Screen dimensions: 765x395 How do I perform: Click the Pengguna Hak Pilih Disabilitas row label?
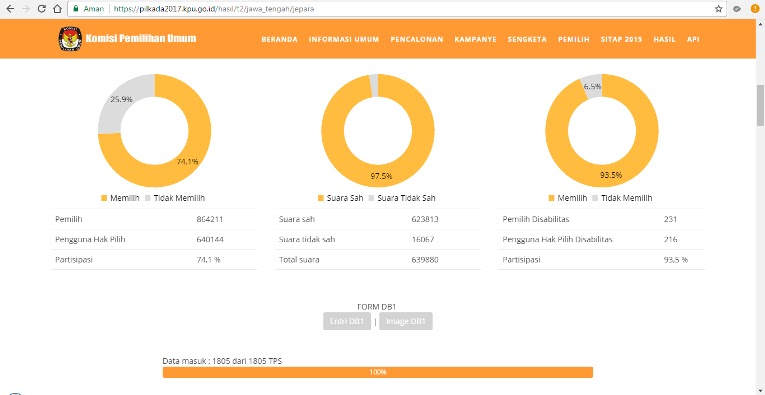coord(558,240)
